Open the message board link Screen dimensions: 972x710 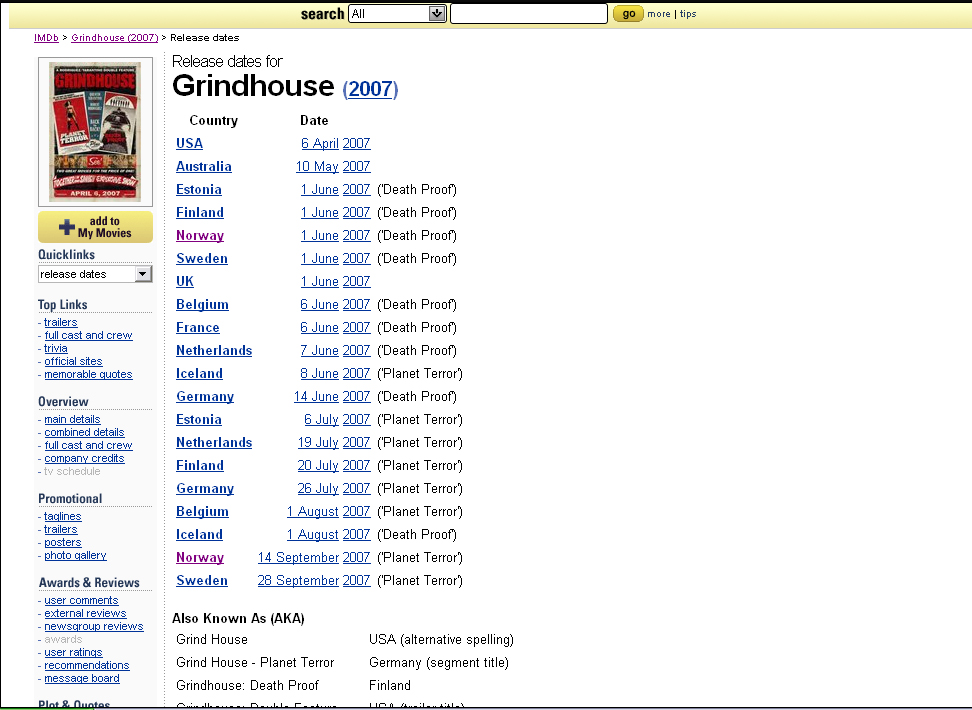82,679
